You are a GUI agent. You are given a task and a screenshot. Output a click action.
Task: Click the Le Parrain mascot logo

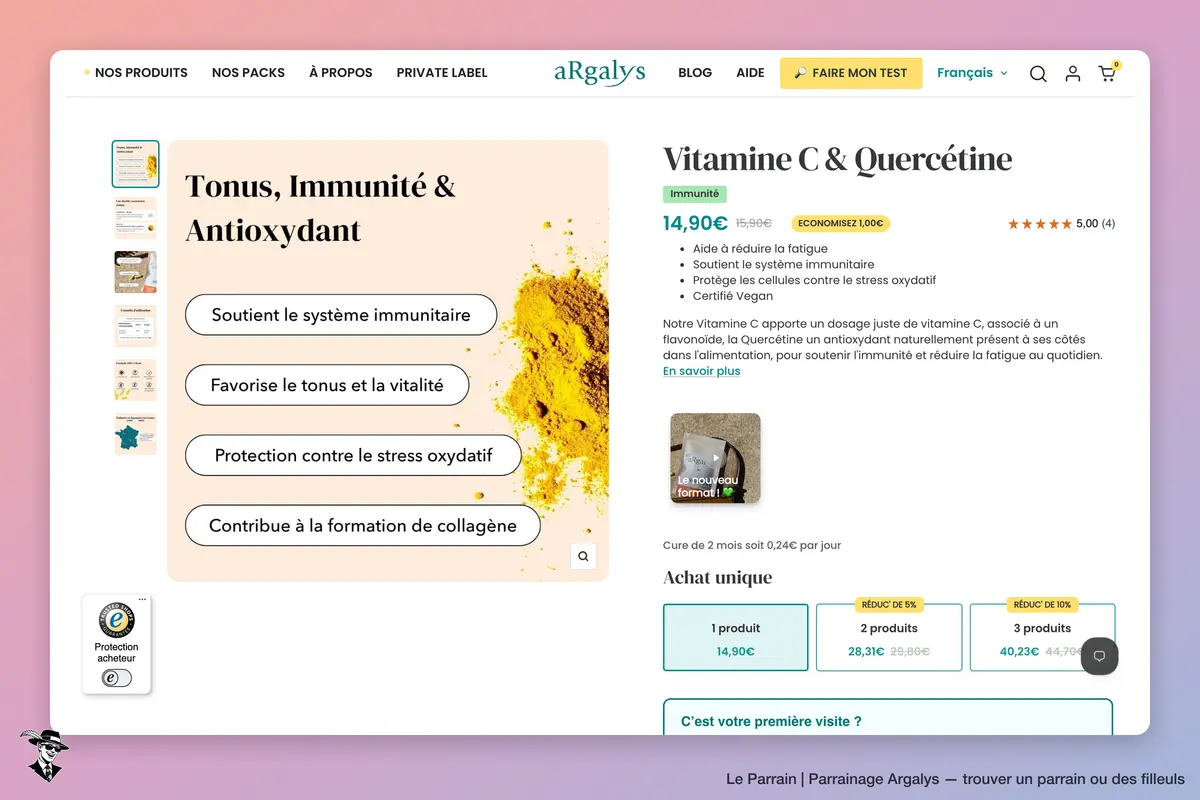[x=43, y=755]
